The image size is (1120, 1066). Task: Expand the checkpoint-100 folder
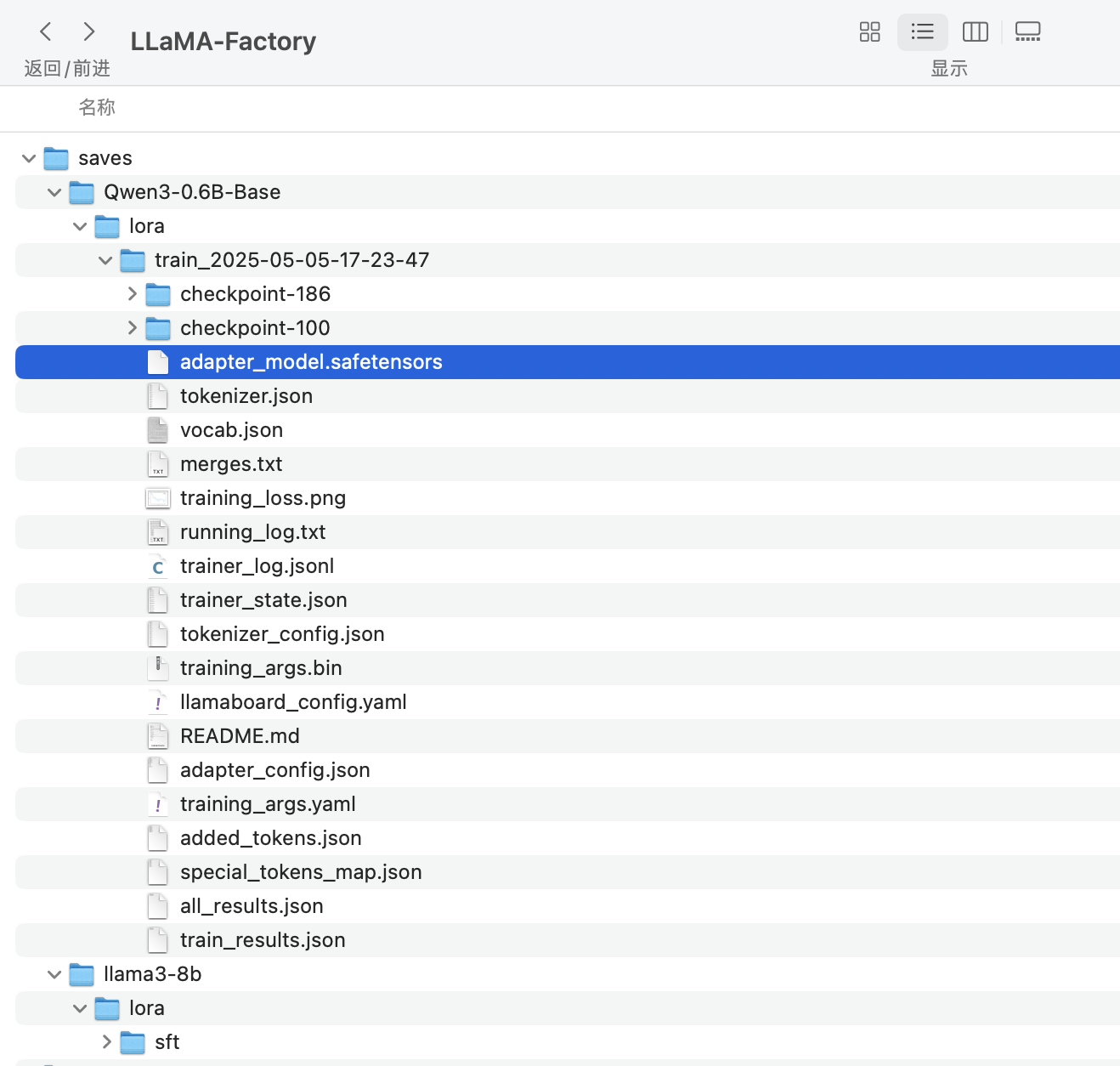point(132,328)
